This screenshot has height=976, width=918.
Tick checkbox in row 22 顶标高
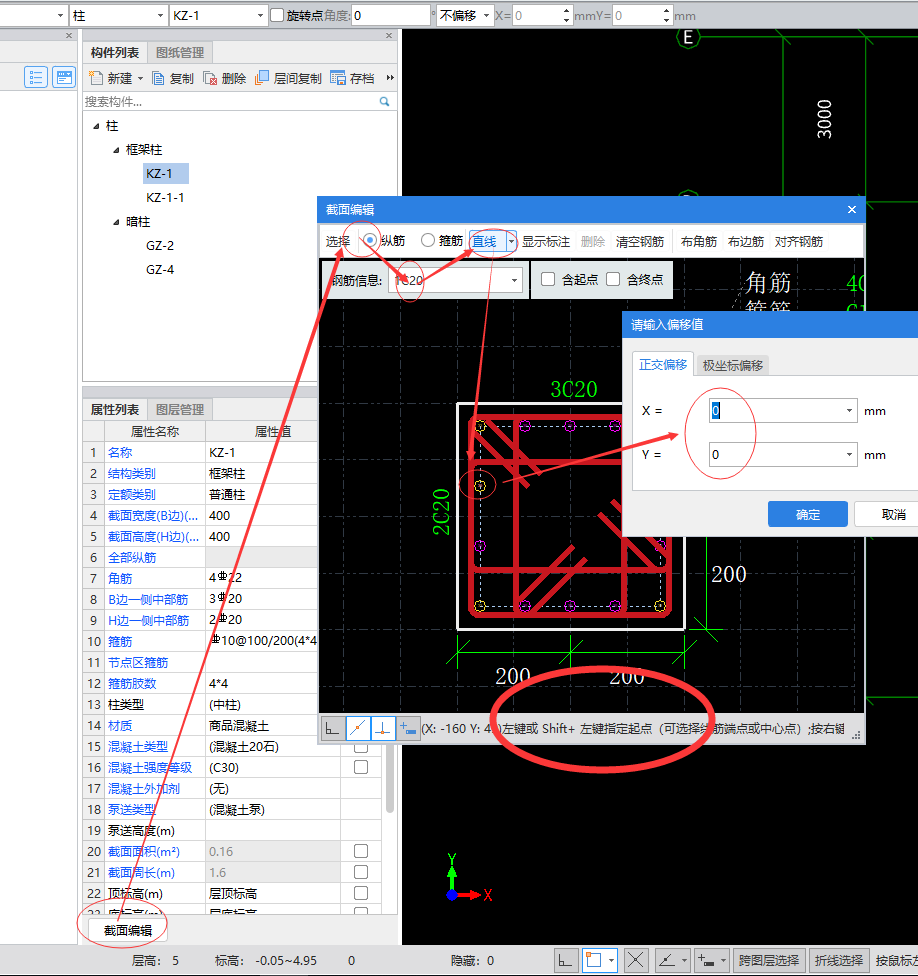361,893
